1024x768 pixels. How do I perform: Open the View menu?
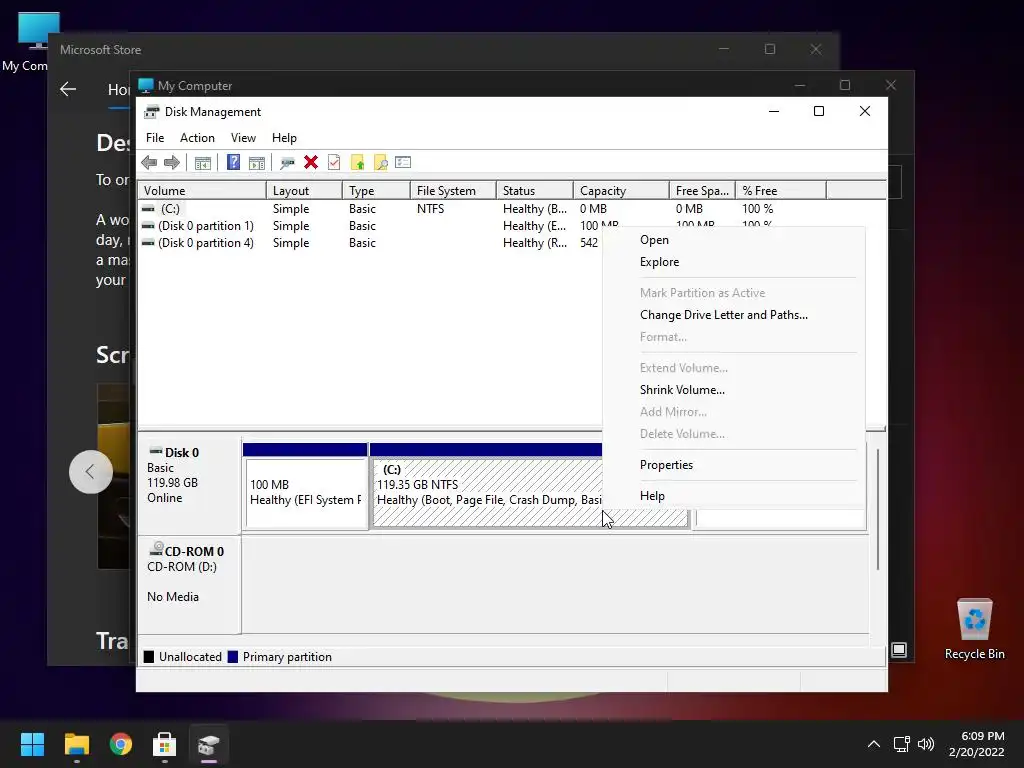[x=243, y=138]
